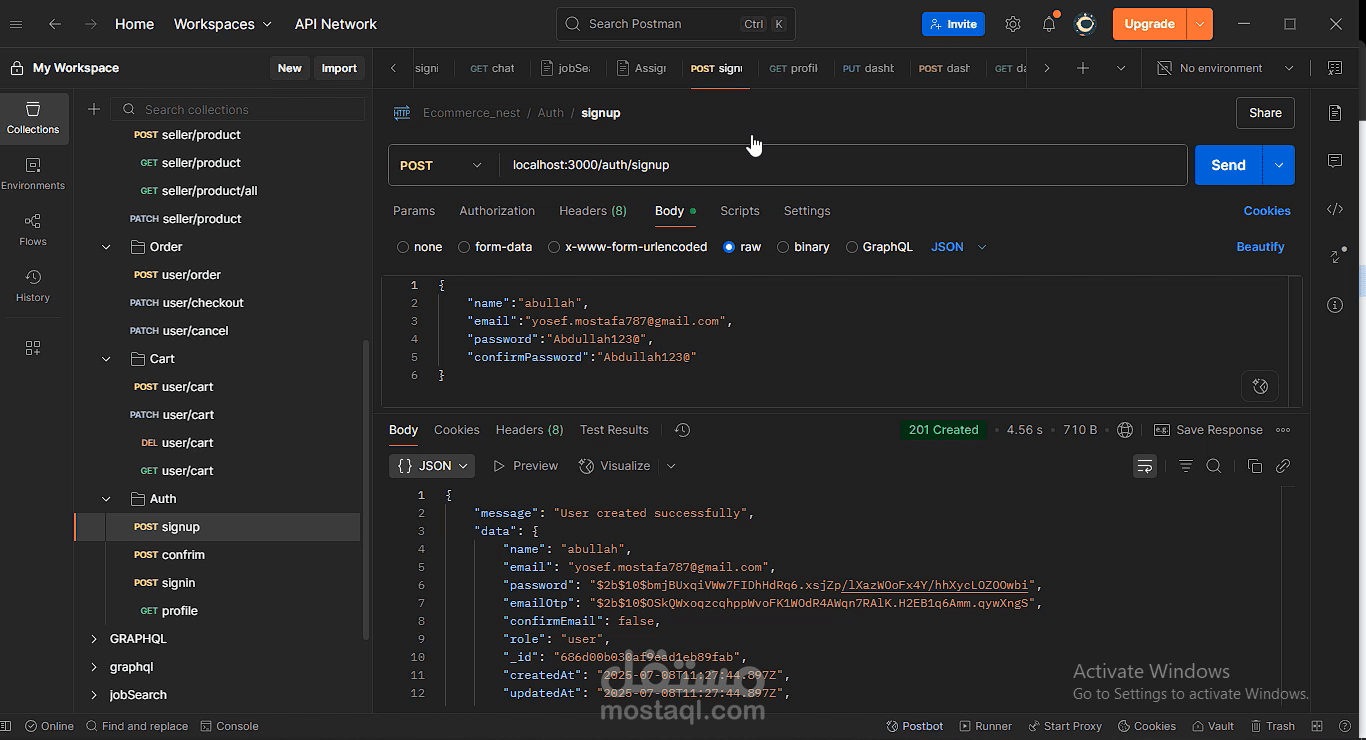Open Trash in the status bar

point(1271,726)
